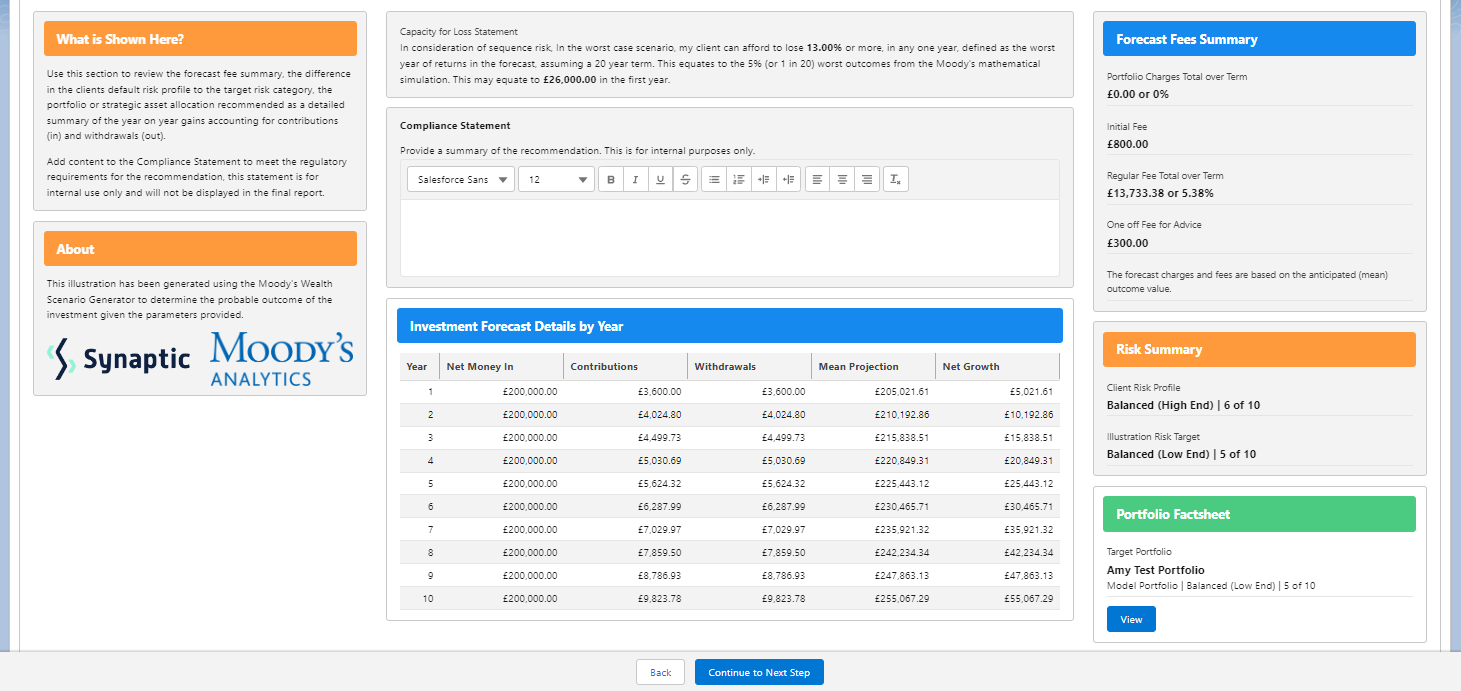Align text left in the editor
Viewport: 1461px width, 691px height.
818,180
